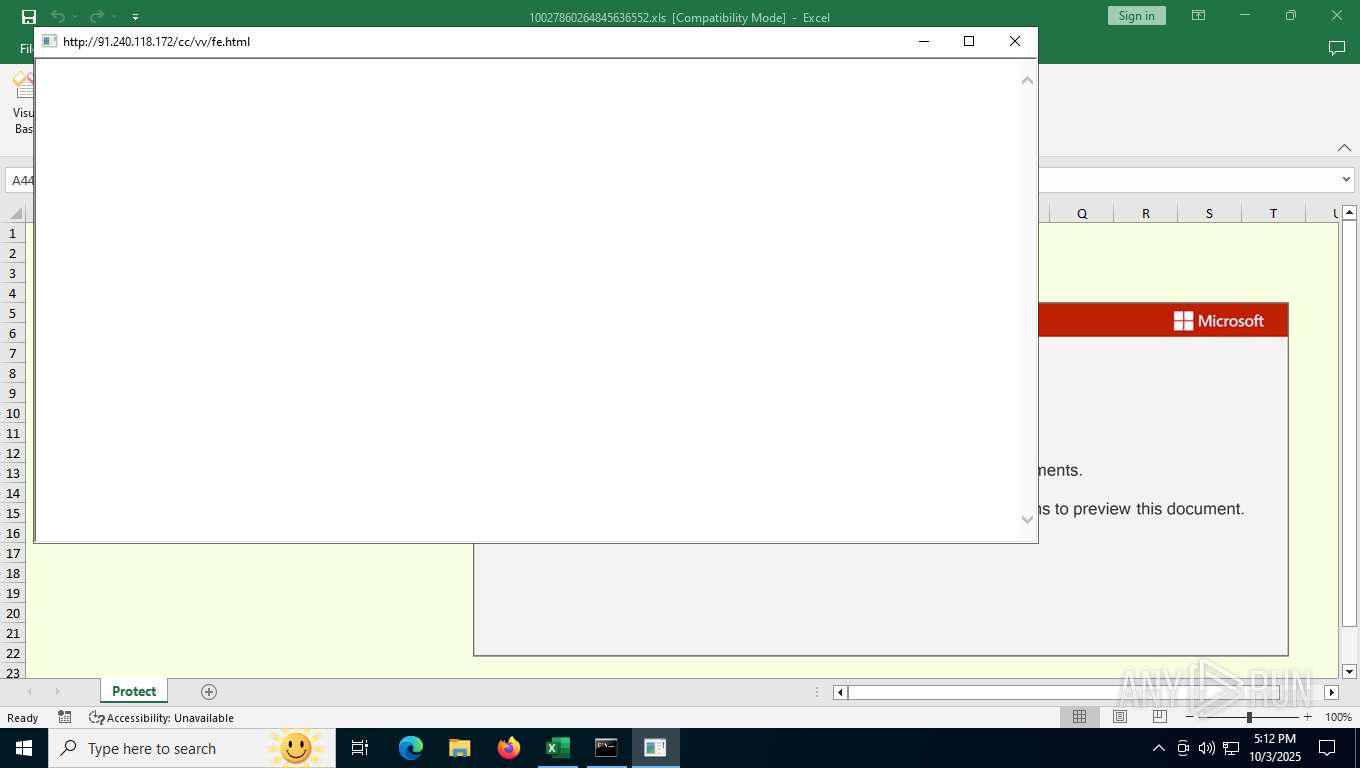
Task: Open the volume control in system tray
Action: pos(1206,748)
